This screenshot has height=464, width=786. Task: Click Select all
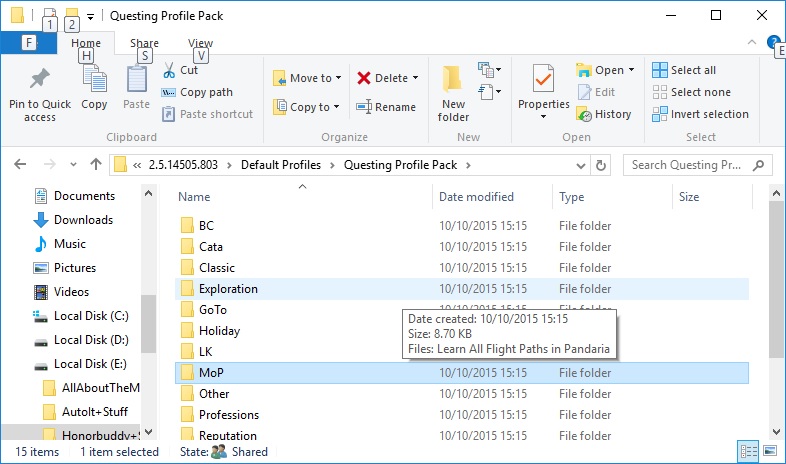coord(684,70)
